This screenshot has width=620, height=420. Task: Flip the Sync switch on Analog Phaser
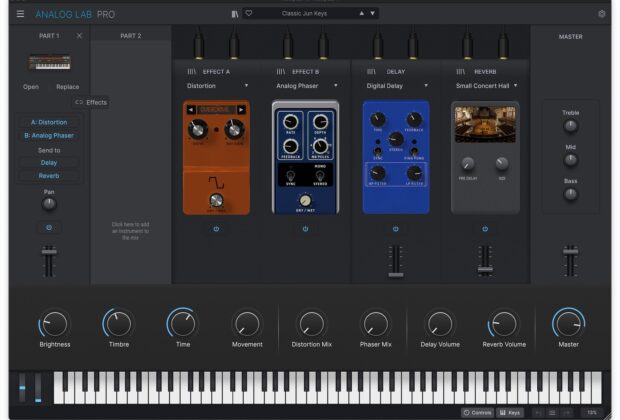point(291,175)
